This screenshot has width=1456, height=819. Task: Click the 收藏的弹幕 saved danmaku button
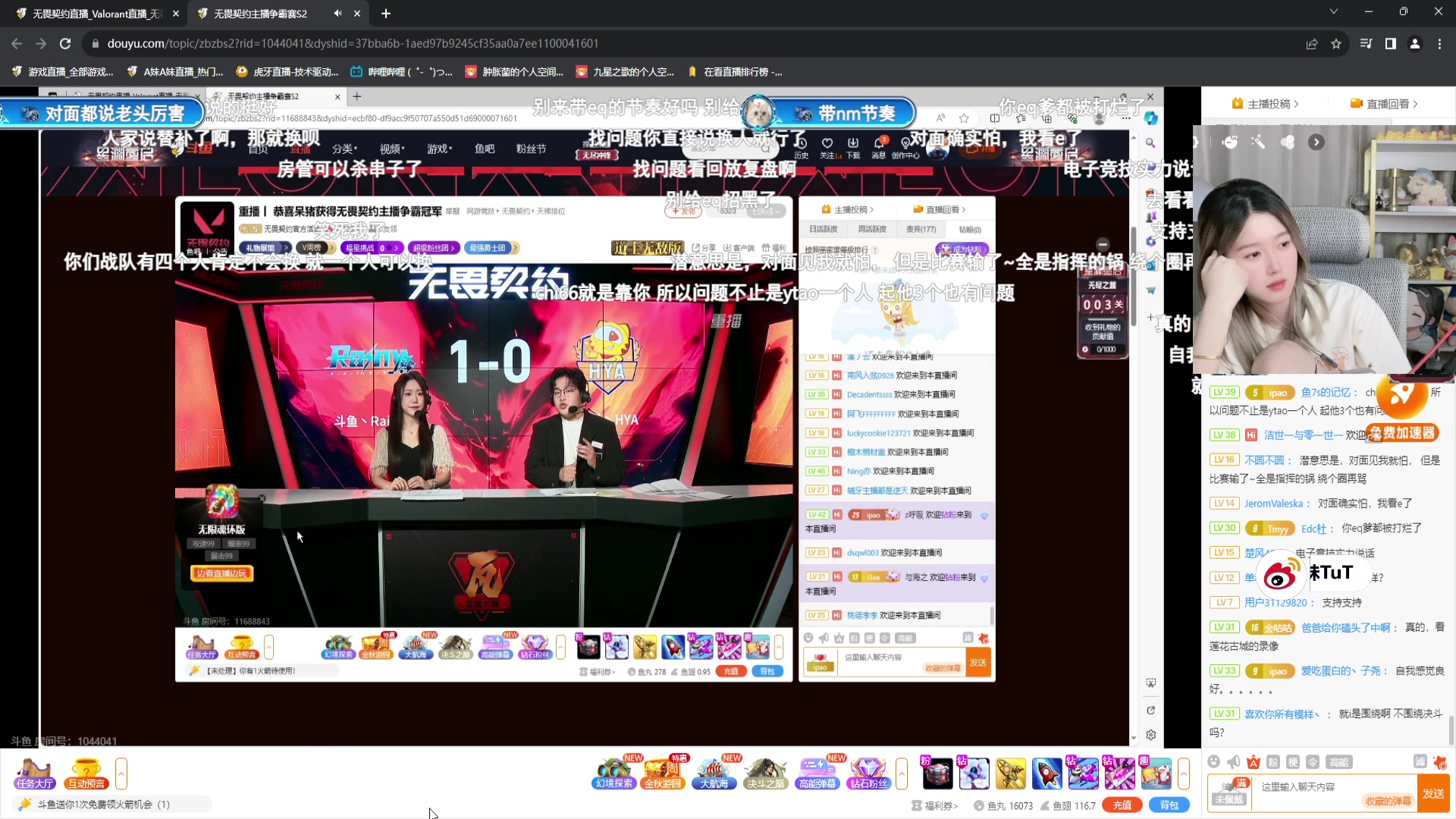point(1388,801)
